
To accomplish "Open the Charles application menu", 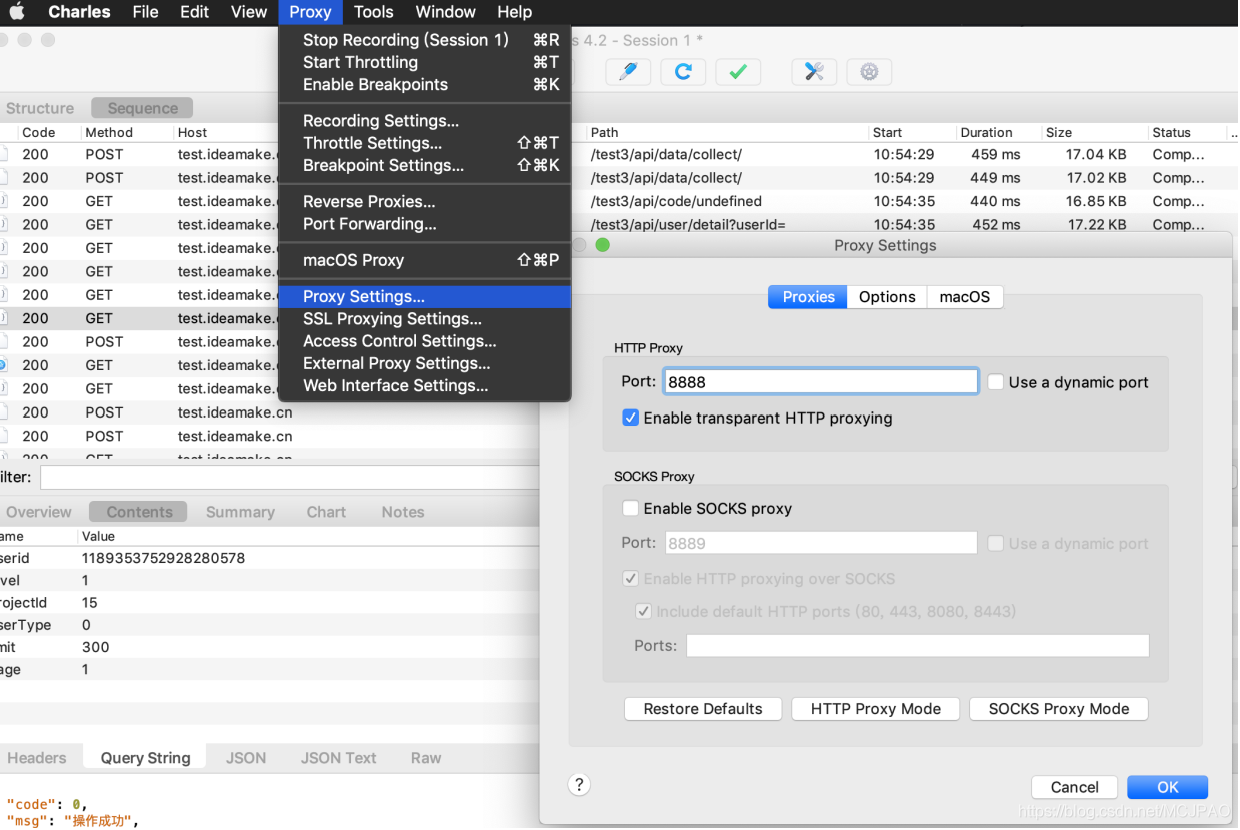I will (79, 12).
